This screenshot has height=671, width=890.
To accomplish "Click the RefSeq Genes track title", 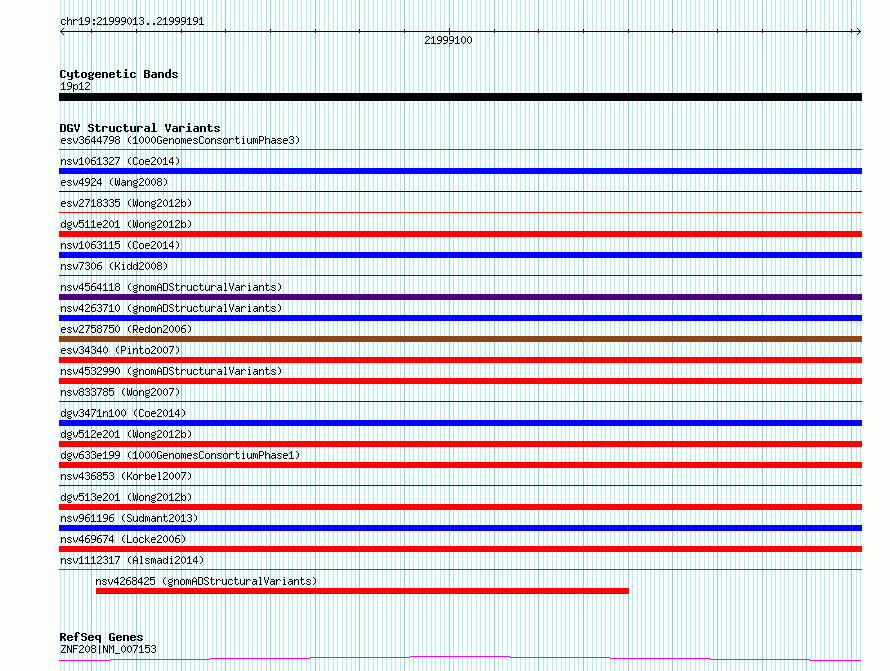I will [101, 637].
